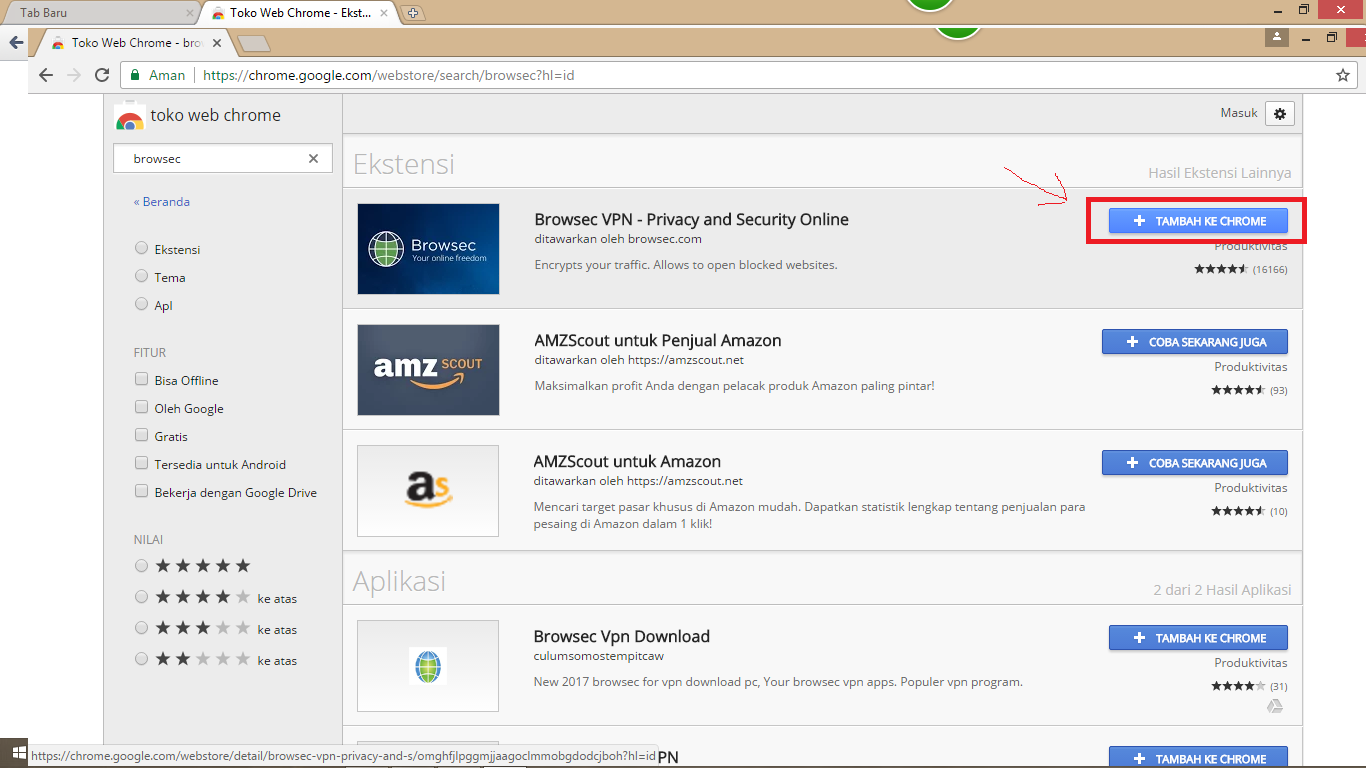This screenshot has height=768, width=1366.
Task: Add Browsec Vpn Download with Tambah ke Chrome
Action: [x=1198, y=638]
